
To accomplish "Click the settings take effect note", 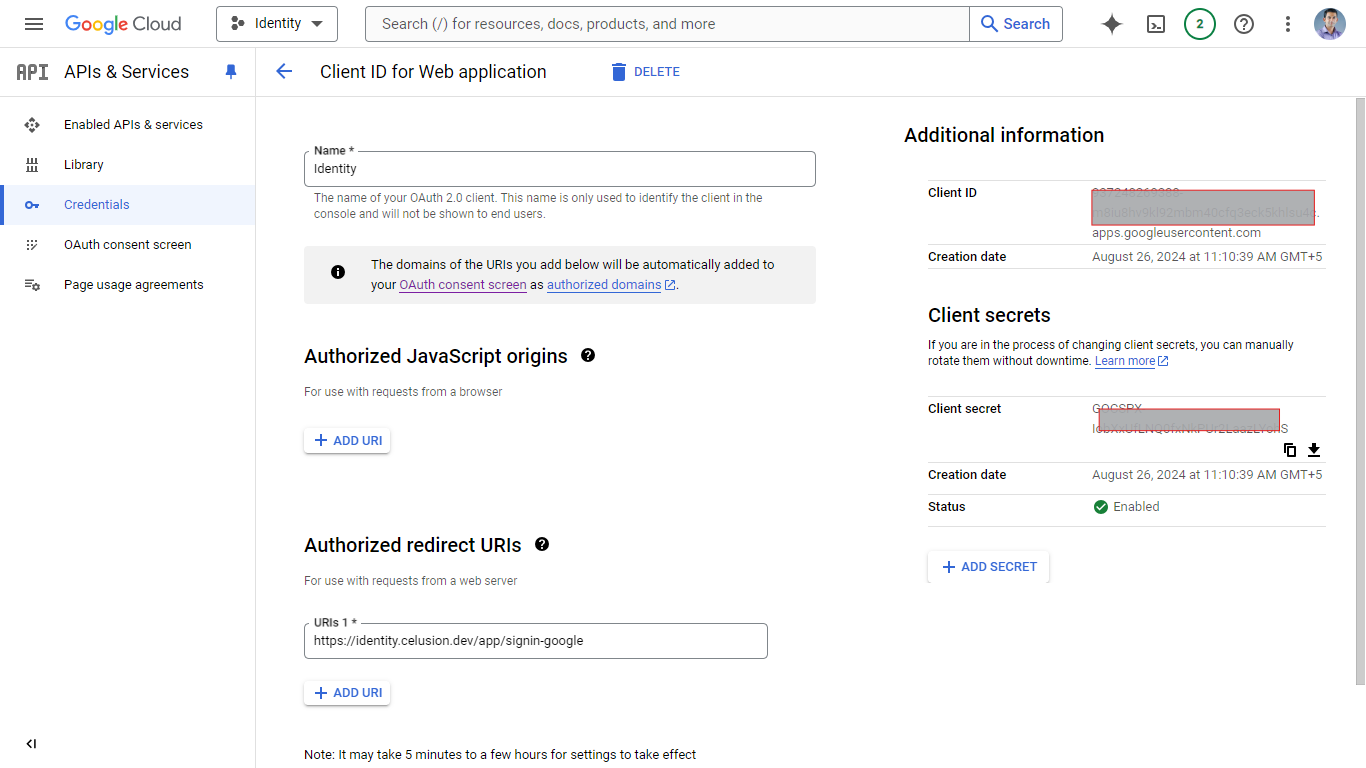I will click(500, 755).
